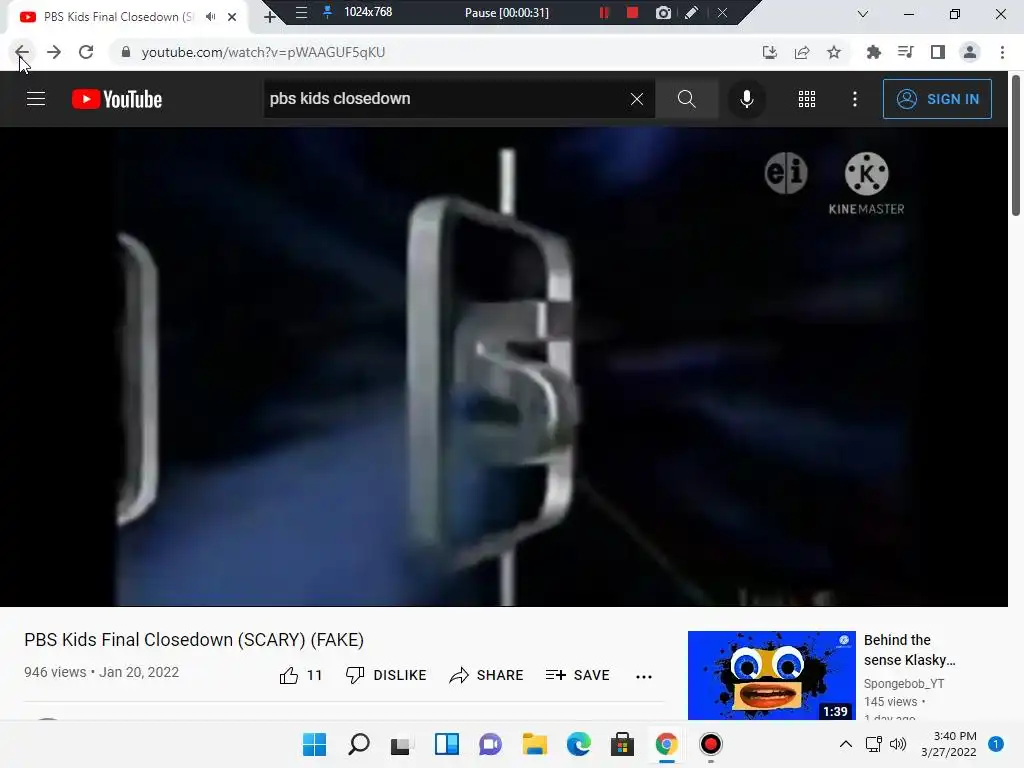
Task: Open the Behind the sense Klasky video title
Action: click(909, 650)
